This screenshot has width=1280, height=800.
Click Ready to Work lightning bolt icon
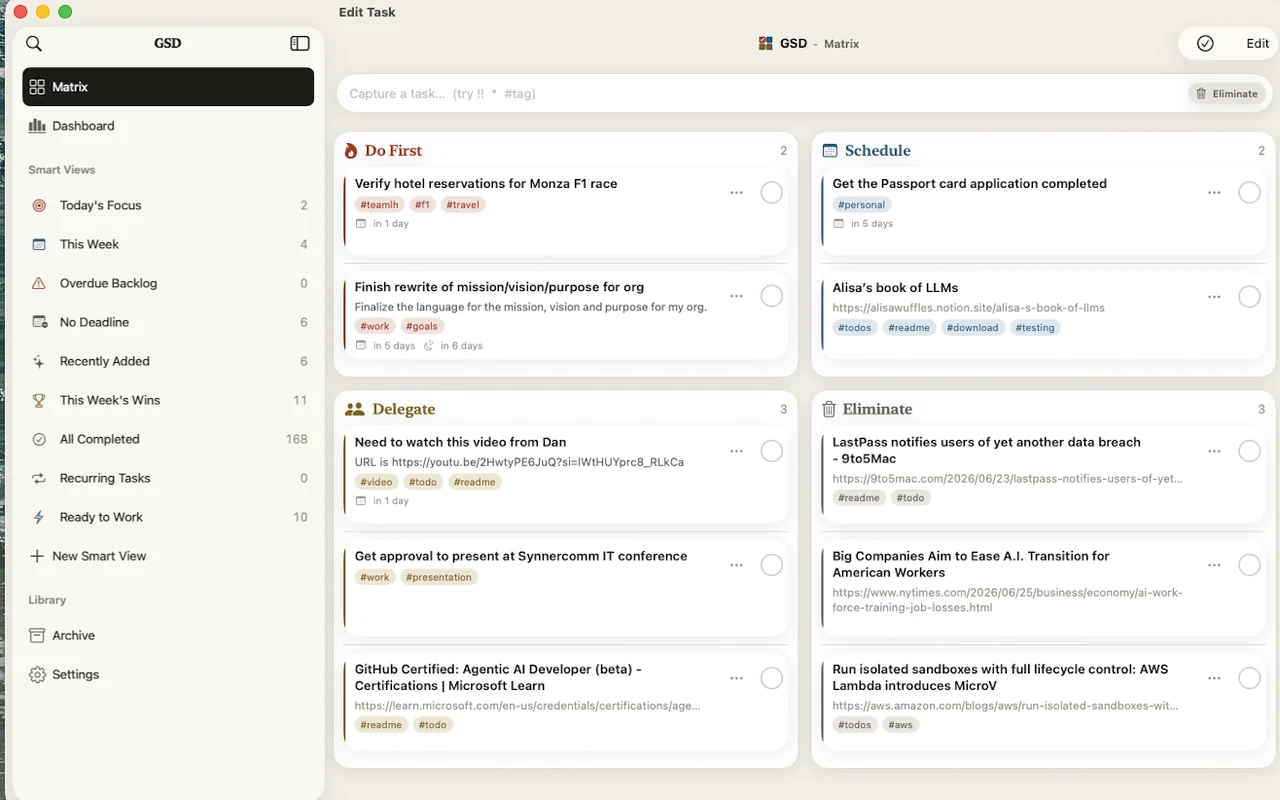point(39,517)
